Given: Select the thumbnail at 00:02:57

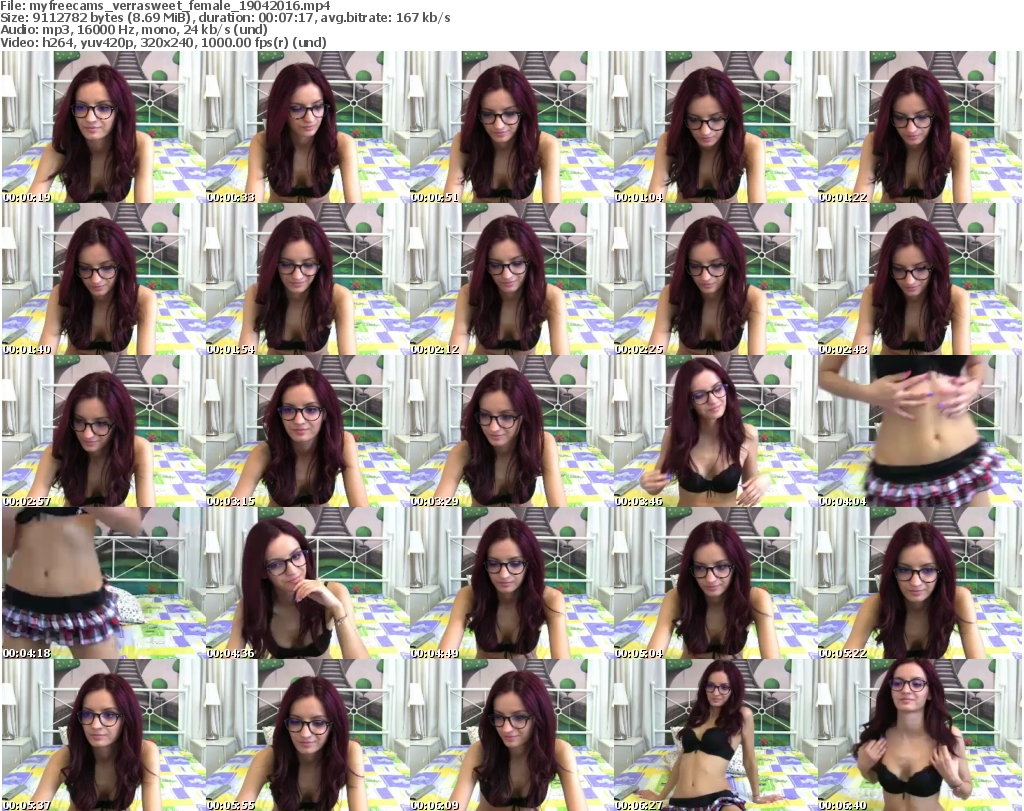Looking at the screenshot, I should 103,432.
